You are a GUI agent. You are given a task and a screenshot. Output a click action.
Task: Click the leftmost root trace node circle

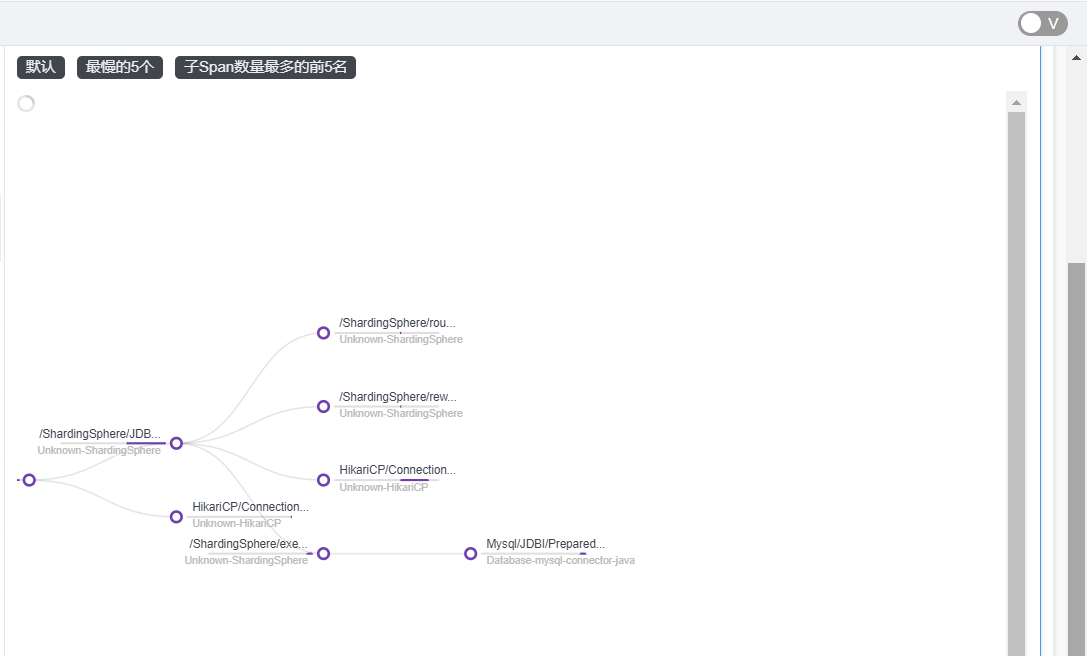tap(29, 479)
